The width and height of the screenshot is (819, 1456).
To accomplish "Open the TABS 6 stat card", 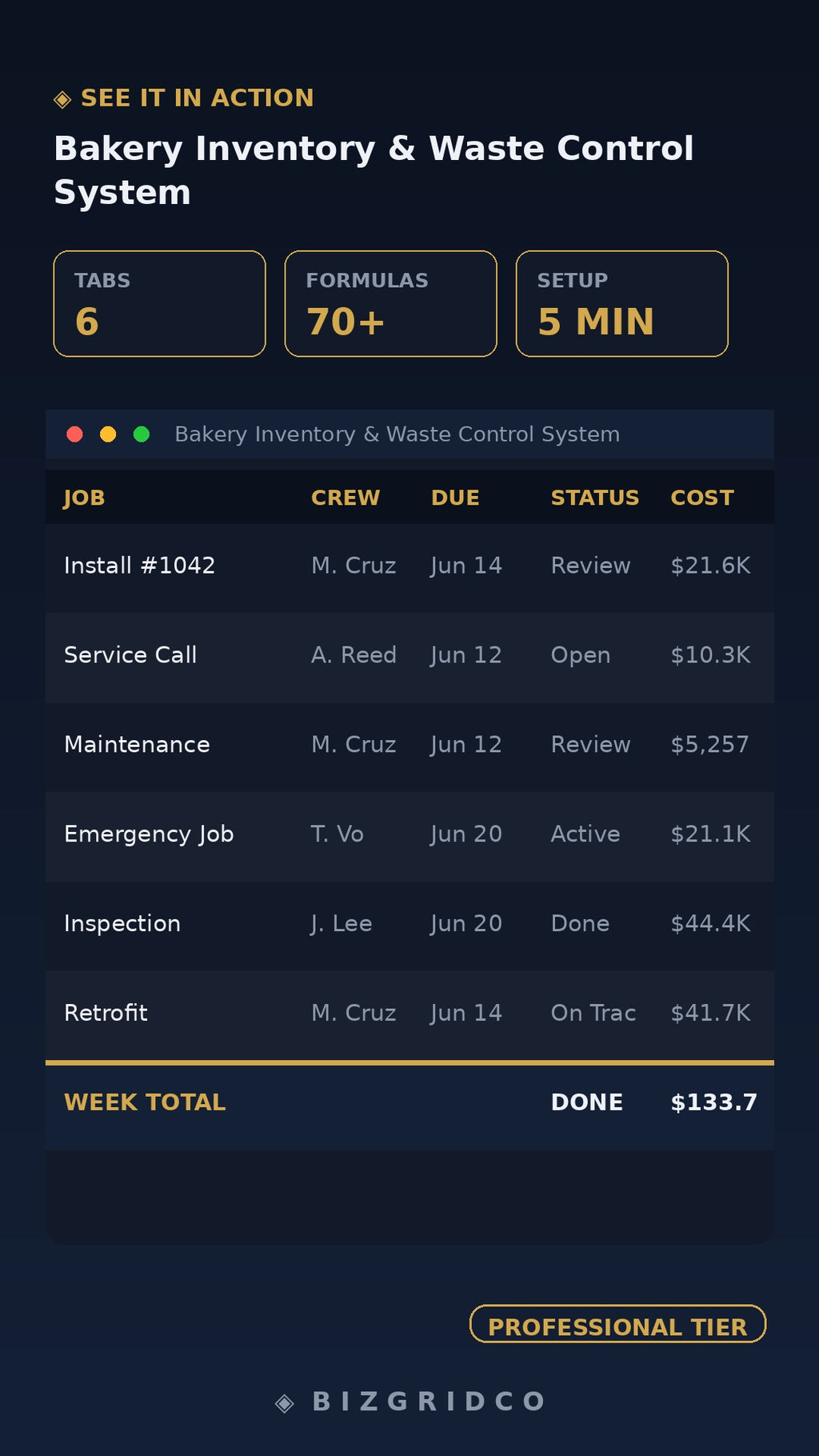I will click(x=159, y=304).
